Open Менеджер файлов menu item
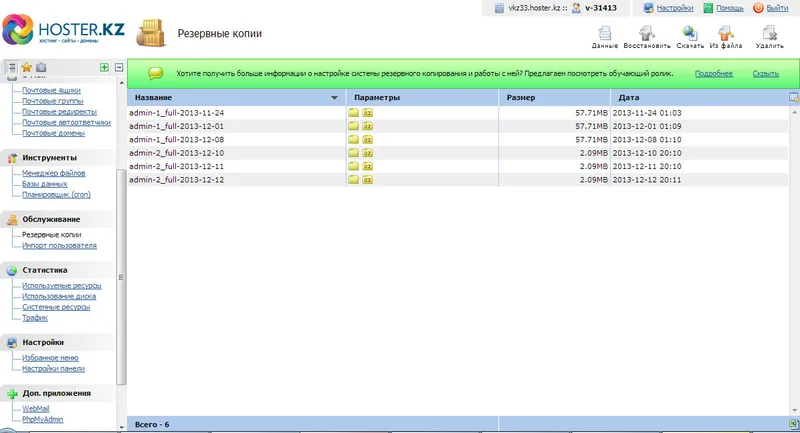The width and height of the screenshot is (800, 433). pos(54,173)
